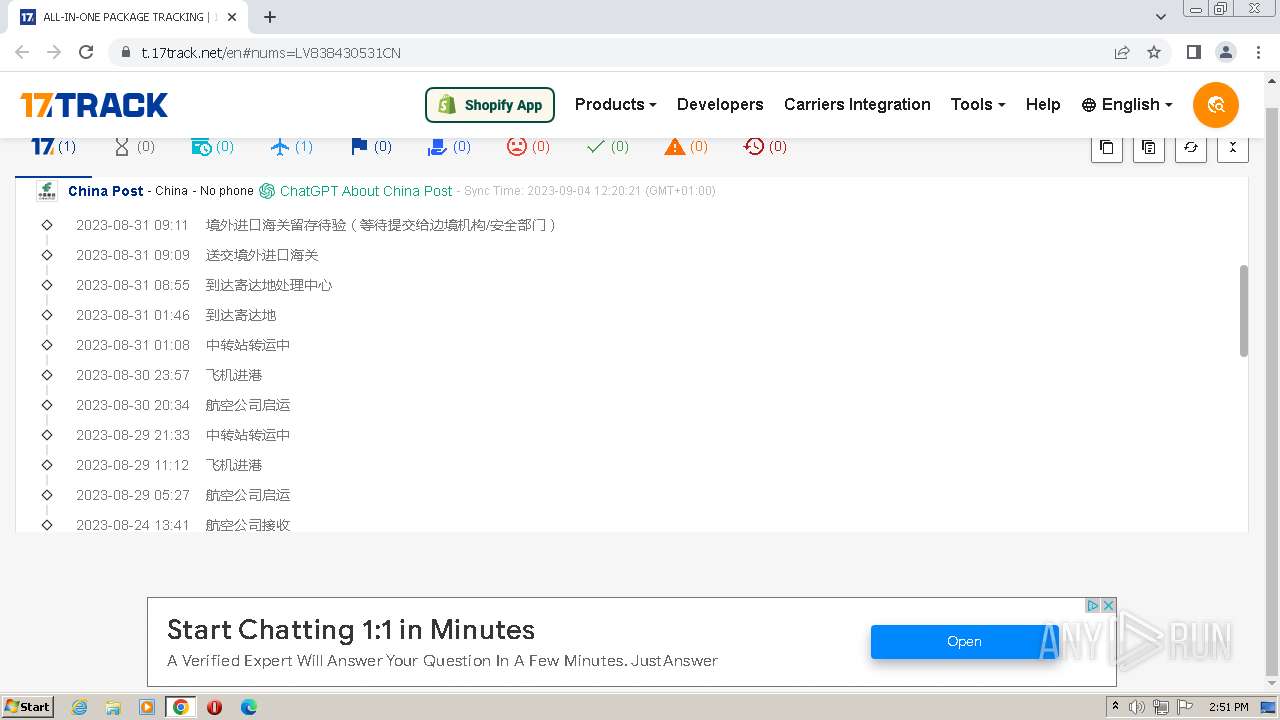Click the address bar URL
The width and height of the screenshot is (1280, 720).
point(271,53)
